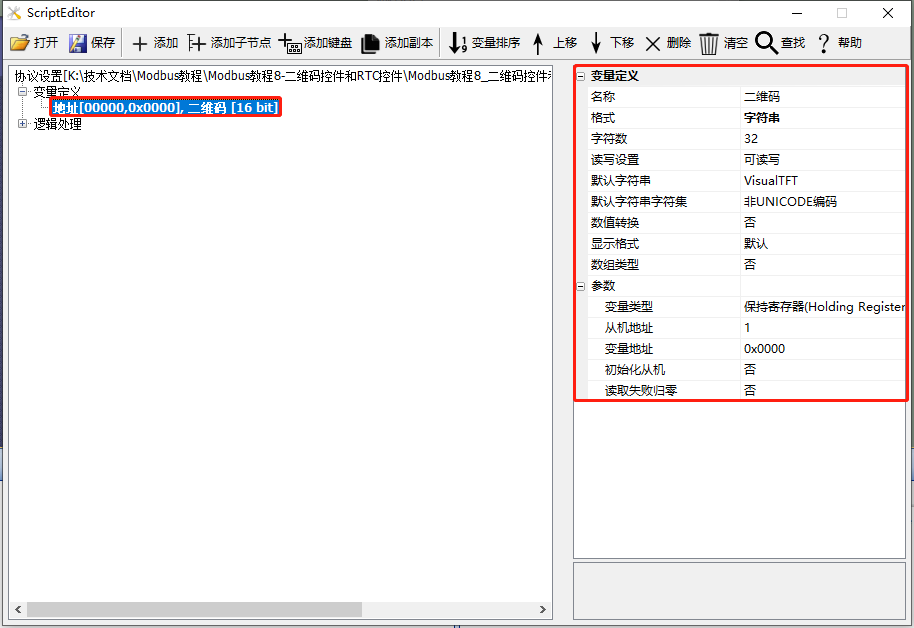Collapse the 变量定义 tree node
Screen dimensions: 914x628
pos(22,92)
